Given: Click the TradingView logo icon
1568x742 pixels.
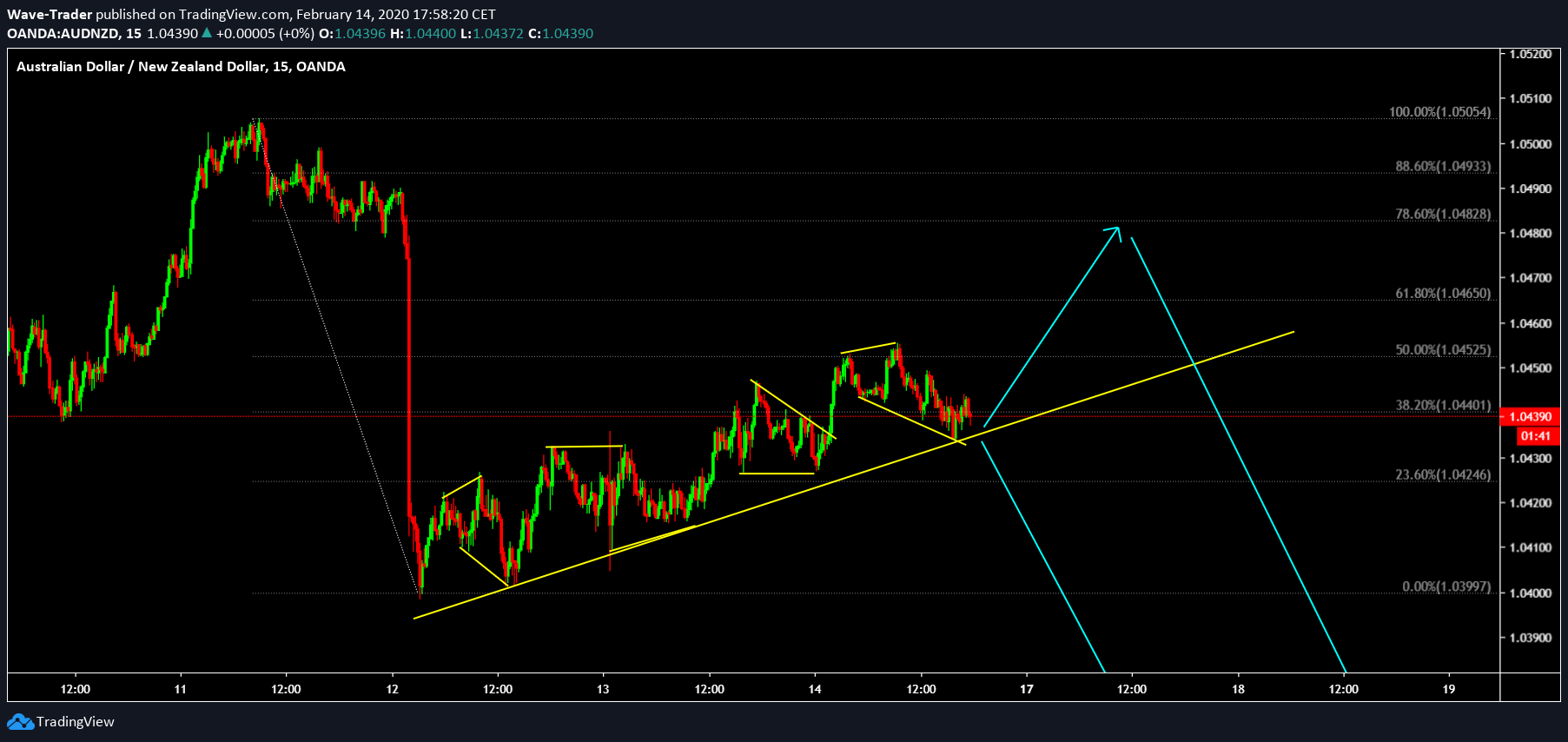Looking at the screenshot, I should coord(20,722).
